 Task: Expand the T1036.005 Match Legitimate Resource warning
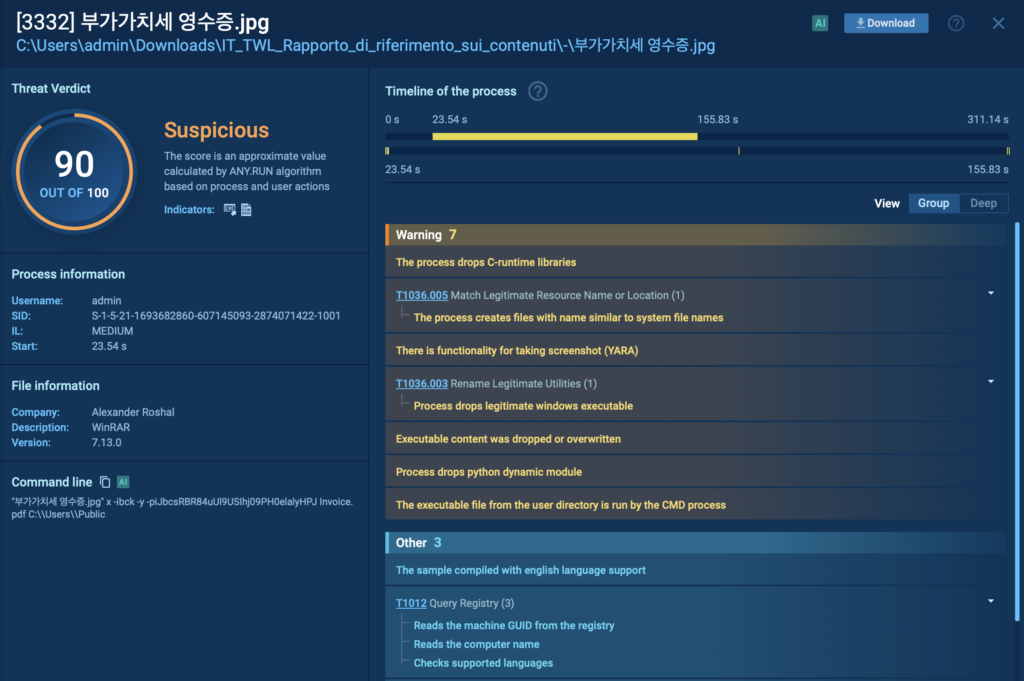[x=990, y=292]
